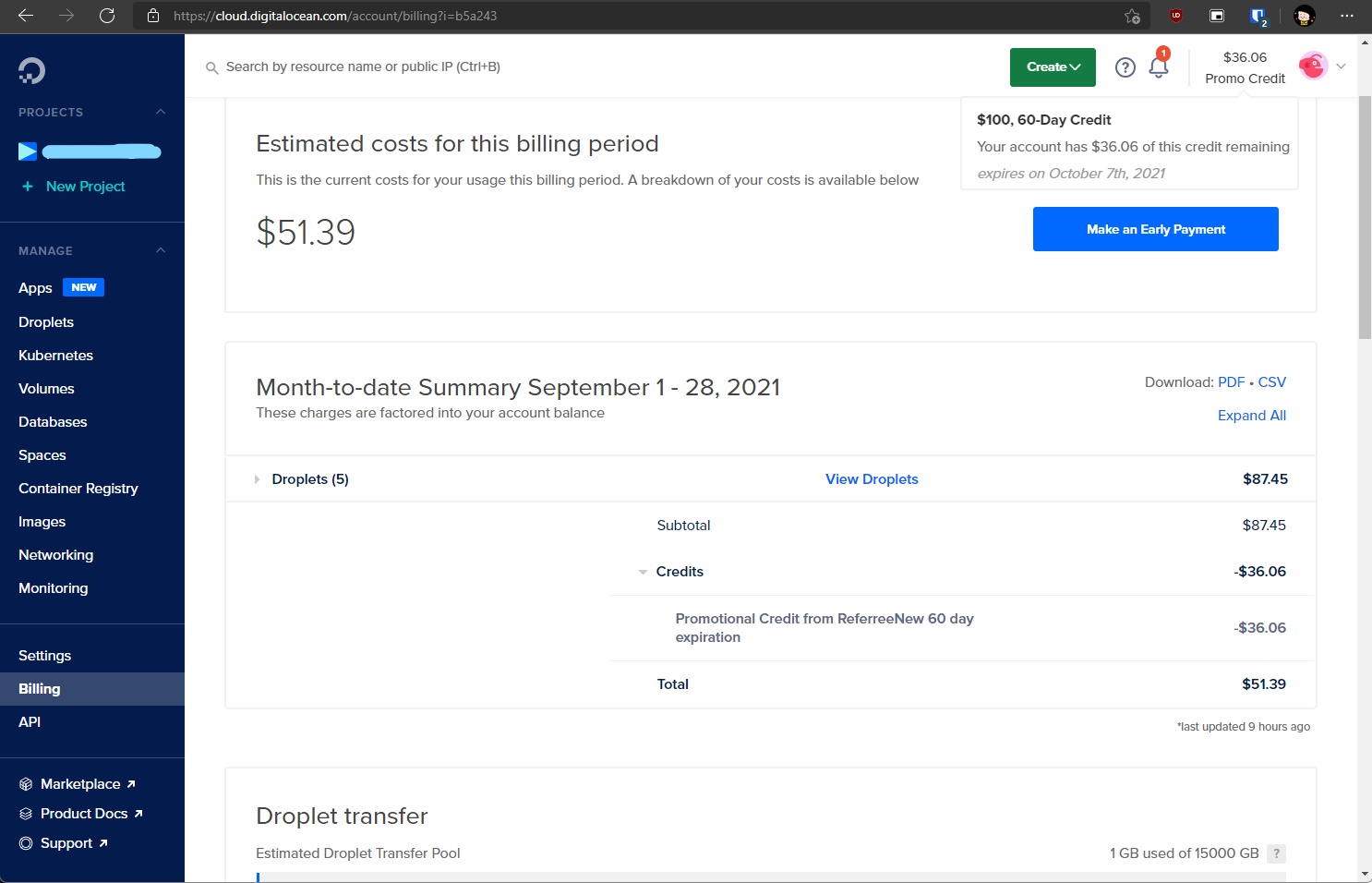Viewport: 1372px width, 883px height.
Task: Click the DigitalOcean logo in sidebar
Action: pos(31,70)
